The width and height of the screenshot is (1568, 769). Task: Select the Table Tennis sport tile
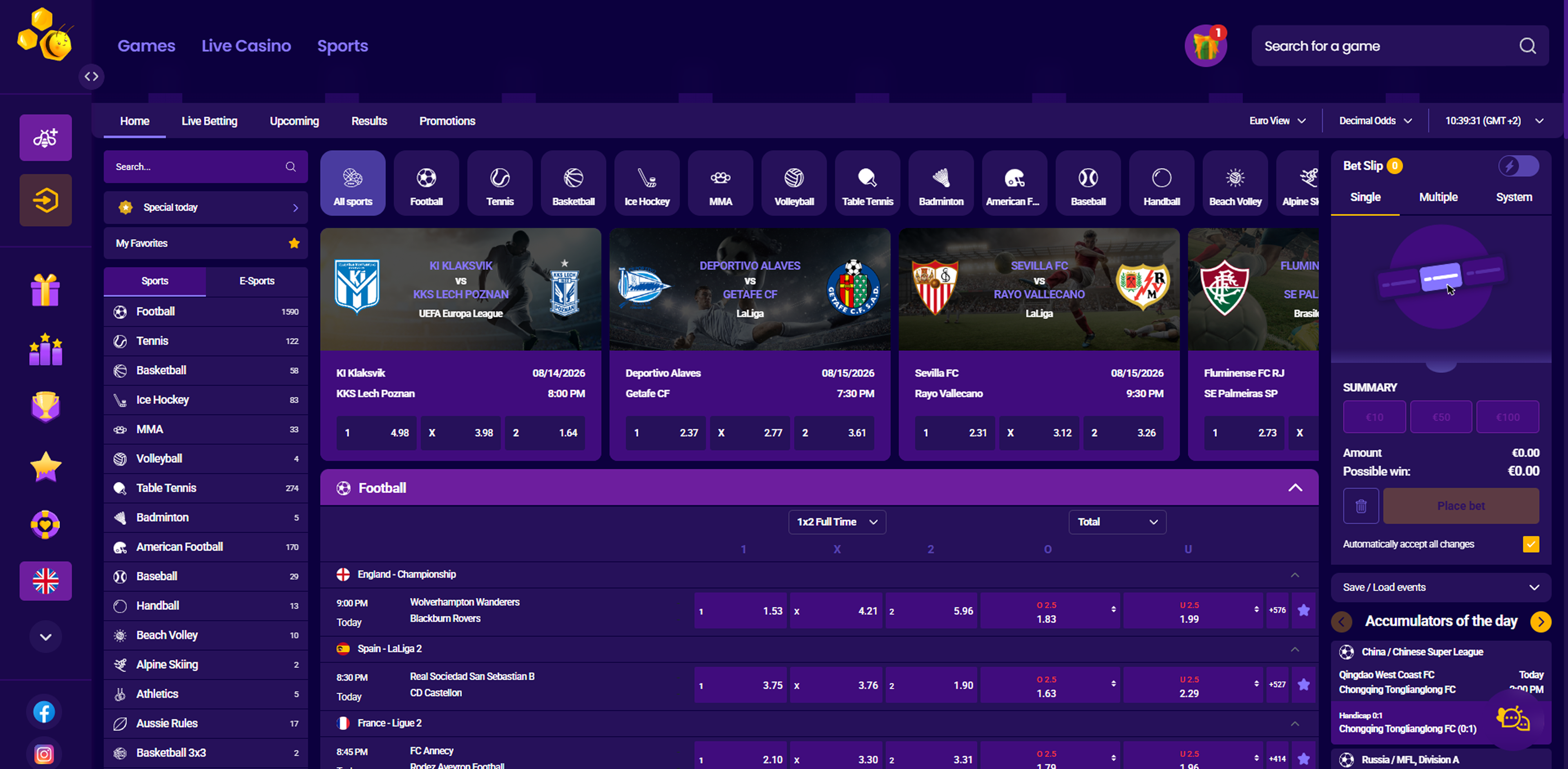867,183
